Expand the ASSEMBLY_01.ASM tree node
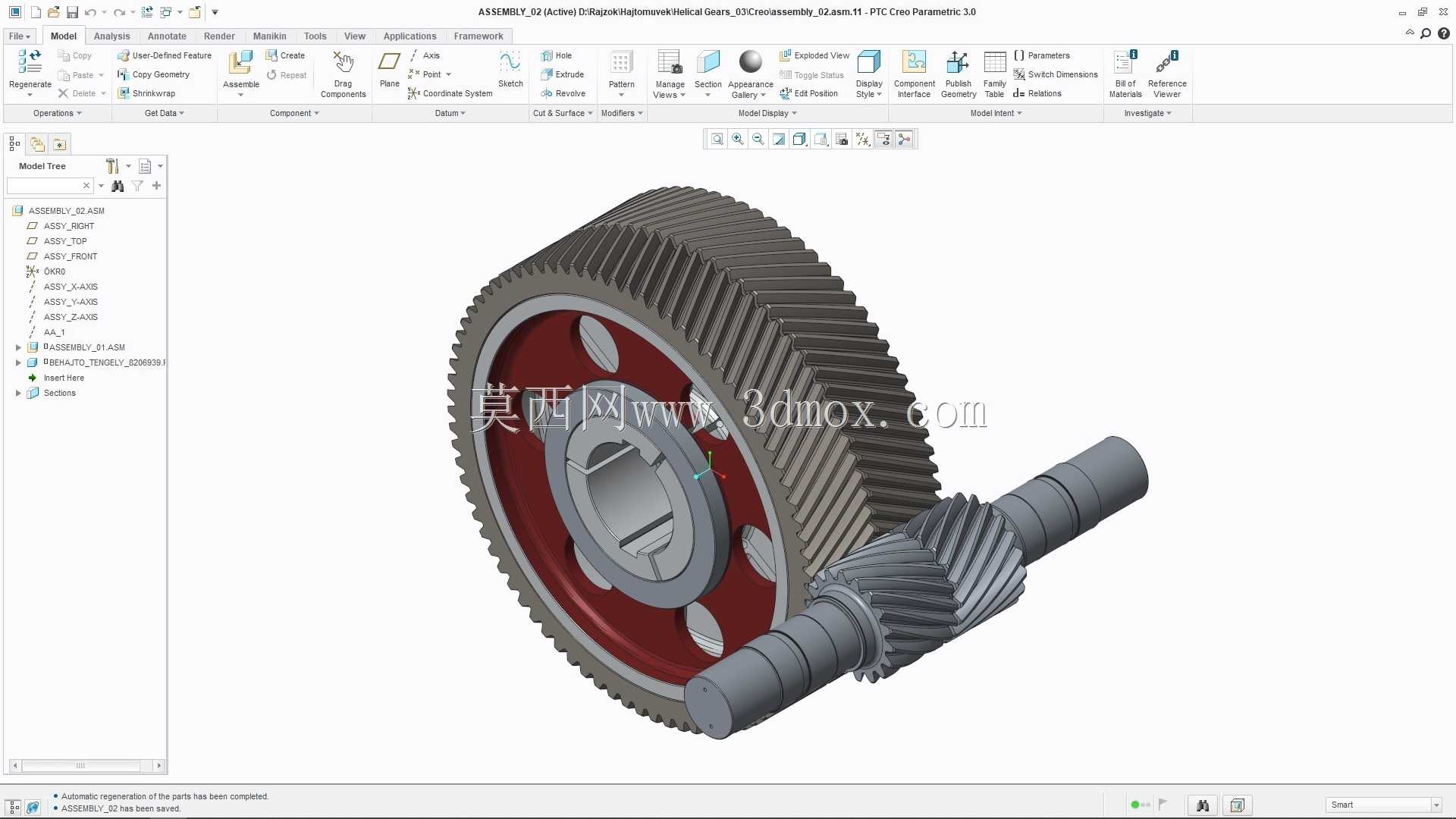1456x819 pixels. tap(18, 347)
